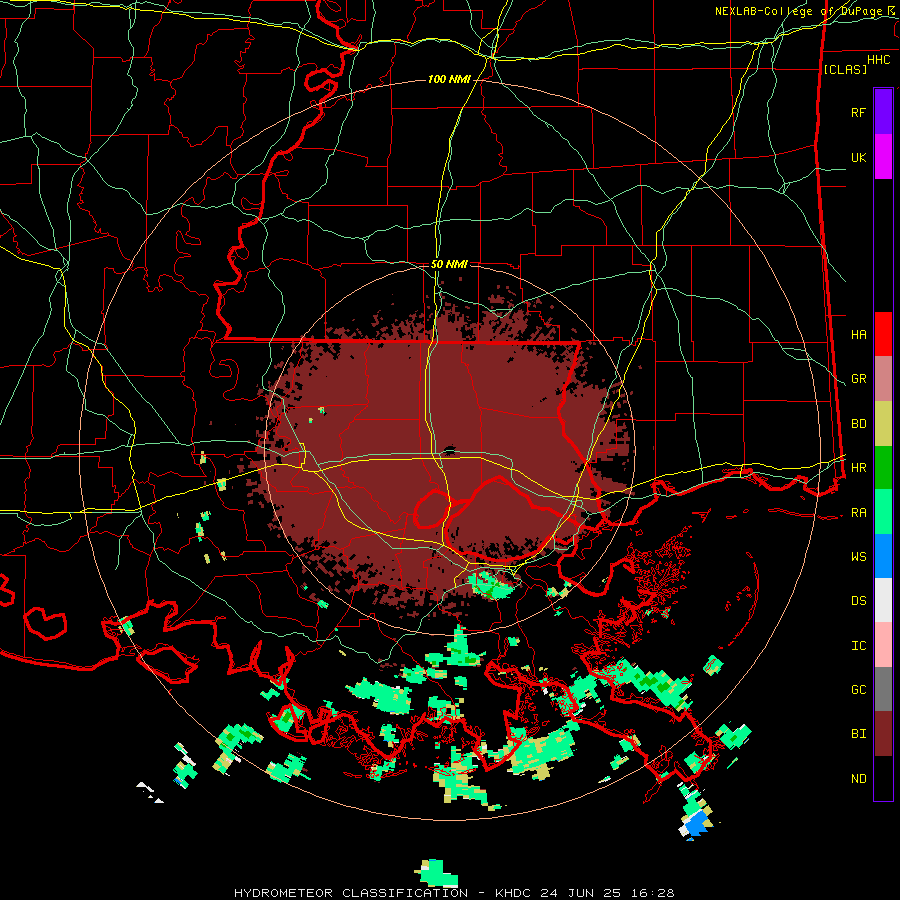This screenshot has width=900, height=900.
Task: Click the RA legend label
Action: (x=858, y=512)
